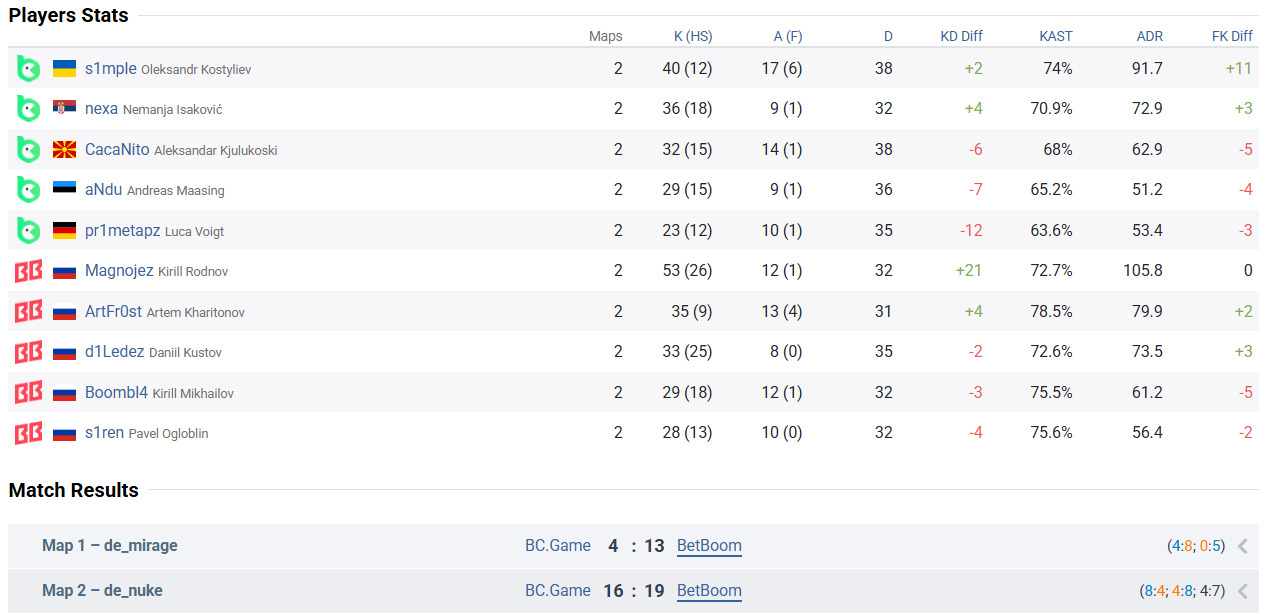Open BetBoom team link in Map 1 row
The image size is (1270, 615).
[x=709, y=546]
